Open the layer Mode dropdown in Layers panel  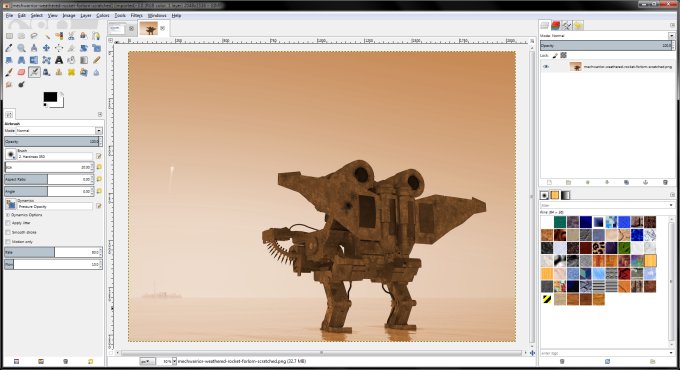tap(607, 36)
